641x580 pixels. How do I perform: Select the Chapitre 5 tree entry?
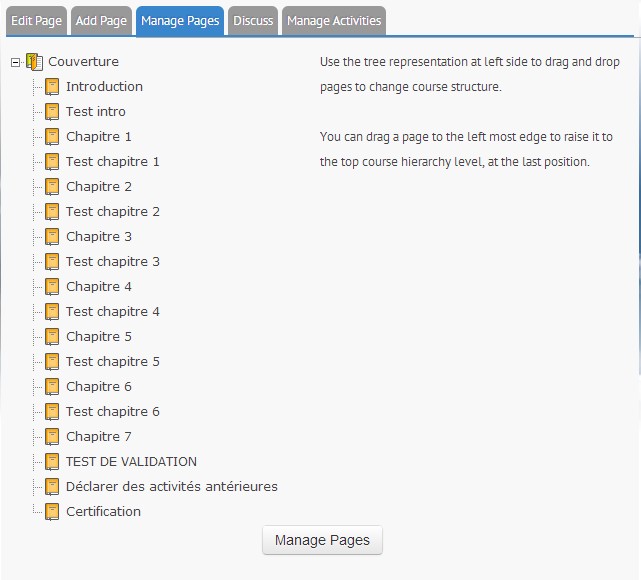(x=99, y=337)
